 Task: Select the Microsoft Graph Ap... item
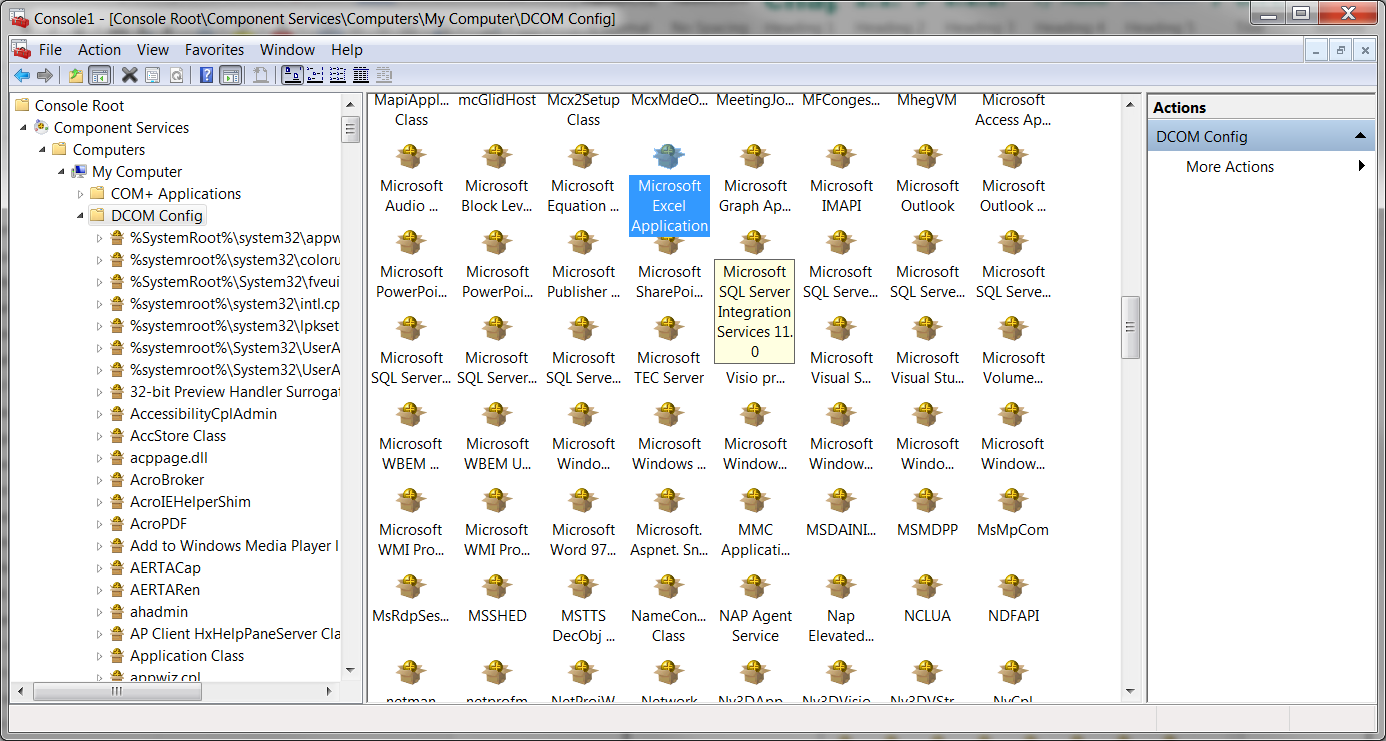[755, 178]
